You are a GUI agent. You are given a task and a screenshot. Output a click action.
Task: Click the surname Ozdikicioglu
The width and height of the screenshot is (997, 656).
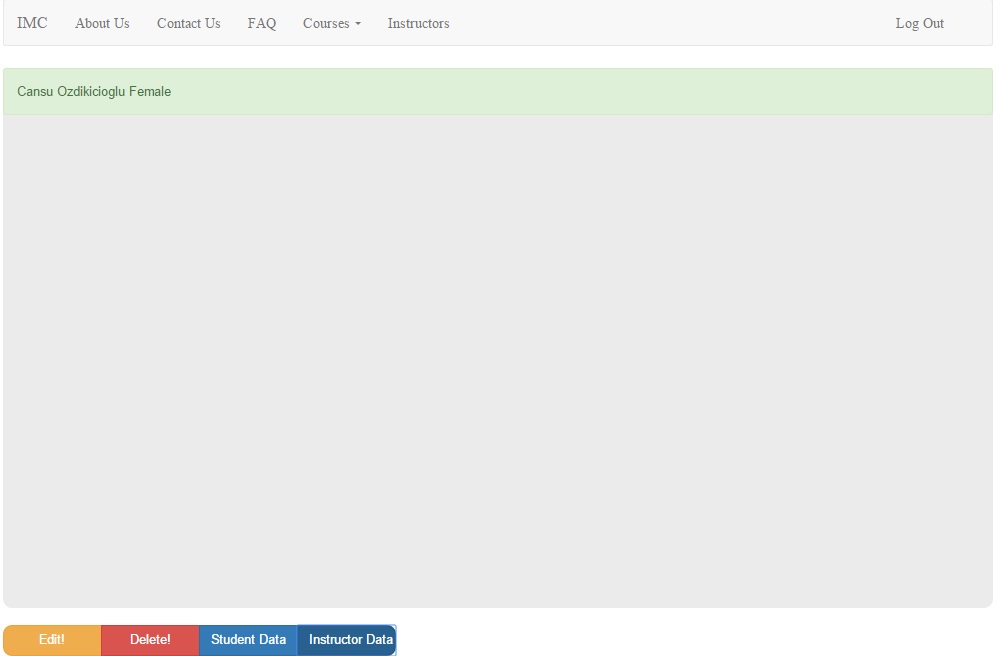(x=91, y=92)
